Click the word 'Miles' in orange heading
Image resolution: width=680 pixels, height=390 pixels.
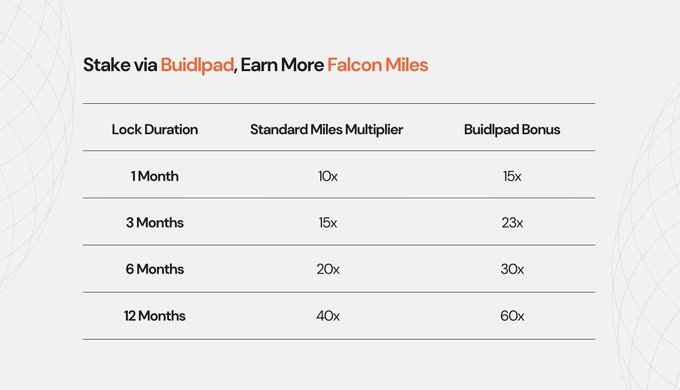[407, 65]
